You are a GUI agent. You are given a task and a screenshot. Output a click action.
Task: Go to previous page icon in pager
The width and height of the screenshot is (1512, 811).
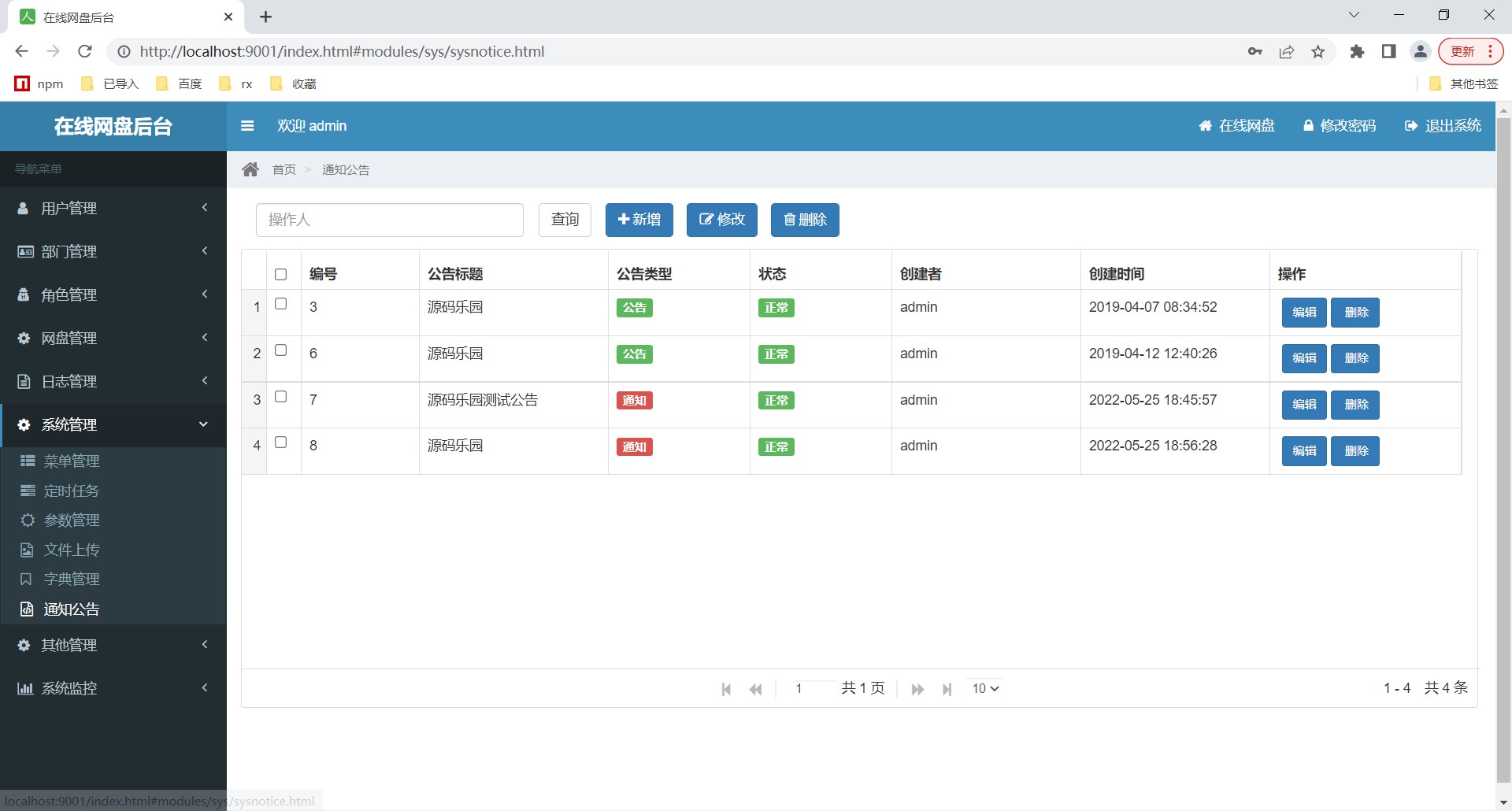[x=756, y=689]
